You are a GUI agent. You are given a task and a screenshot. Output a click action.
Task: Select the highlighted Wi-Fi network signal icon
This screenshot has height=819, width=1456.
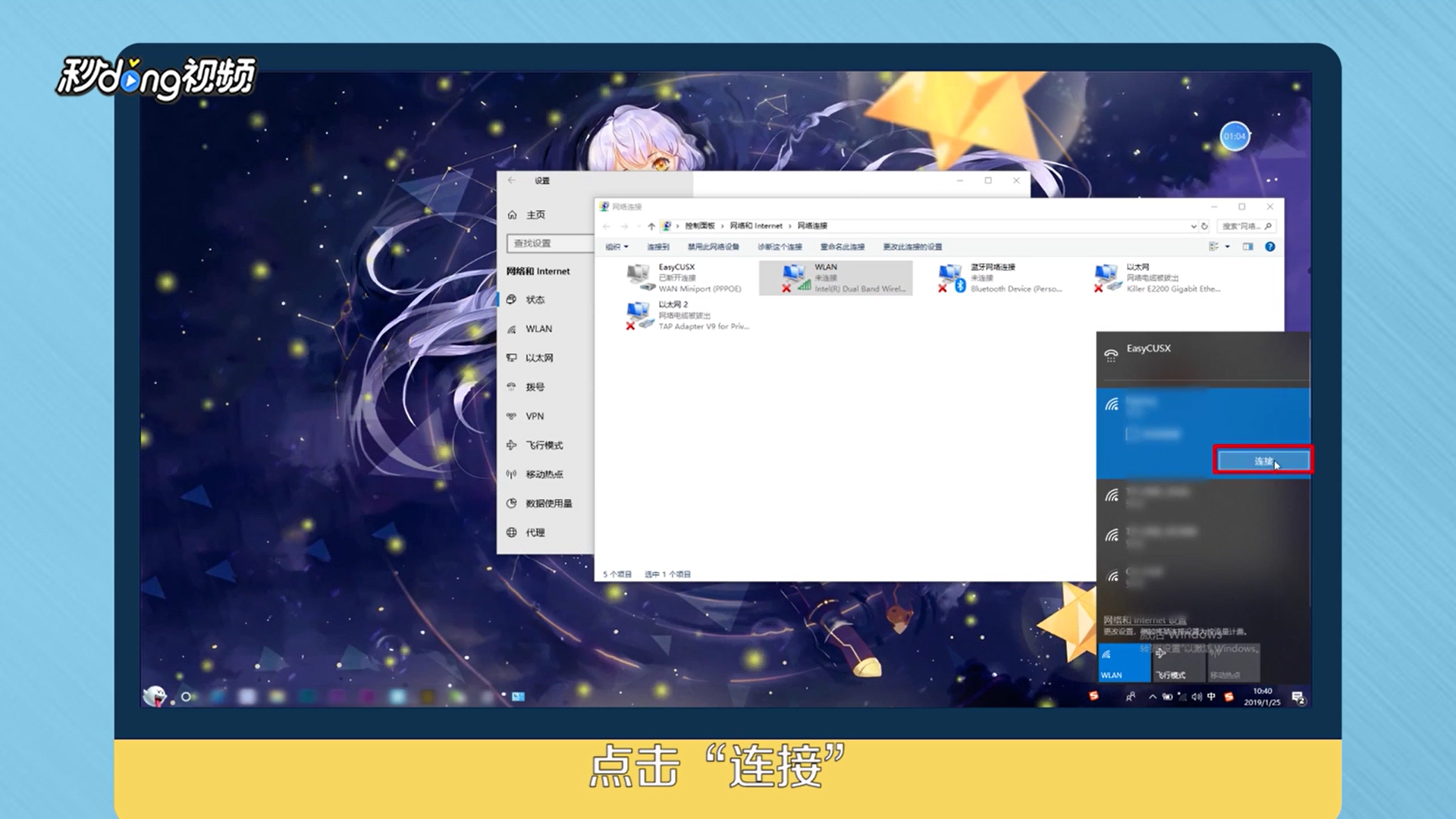coord(1112,404)
